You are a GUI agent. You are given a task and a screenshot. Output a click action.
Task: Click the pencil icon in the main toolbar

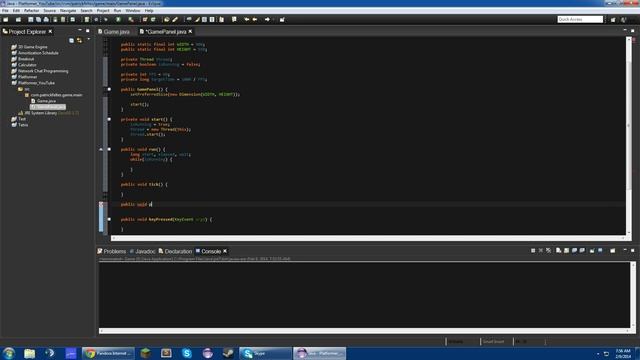pyautogui.click(x=175, y=20)
